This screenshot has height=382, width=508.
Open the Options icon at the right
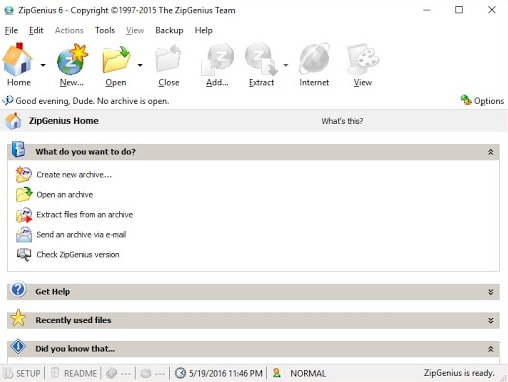click(x=466, y=100)
